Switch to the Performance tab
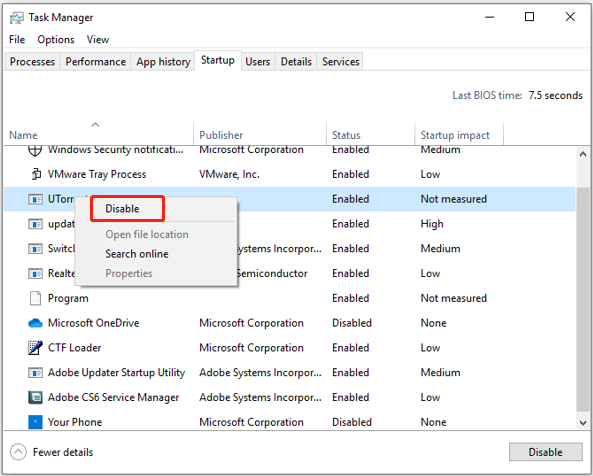The width and height of the screenshot is (593, 476). [x=95, y=62]
